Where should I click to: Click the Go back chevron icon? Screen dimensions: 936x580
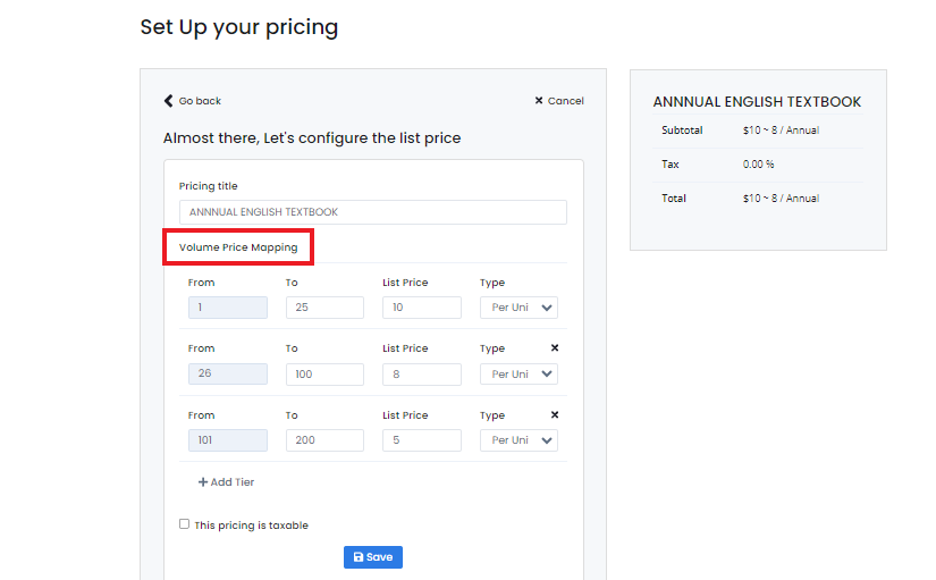tap(168, 101)
